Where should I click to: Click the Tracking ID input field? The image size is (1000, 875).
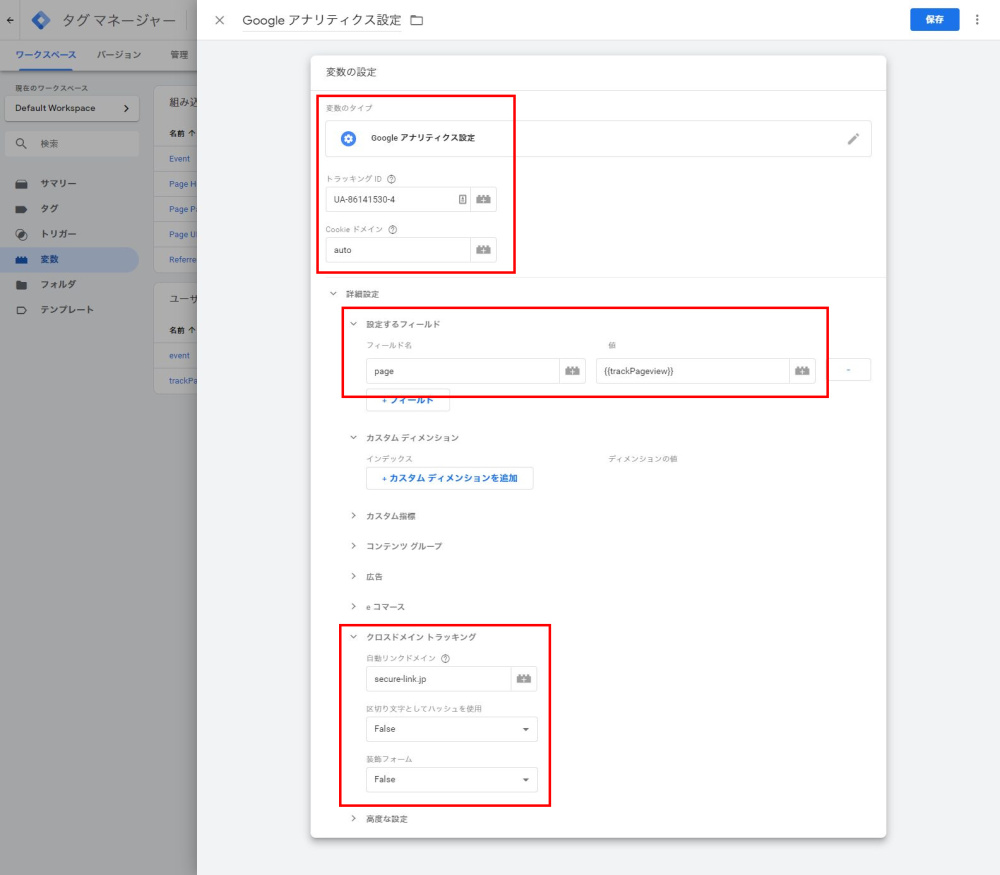tap(394, 199)
